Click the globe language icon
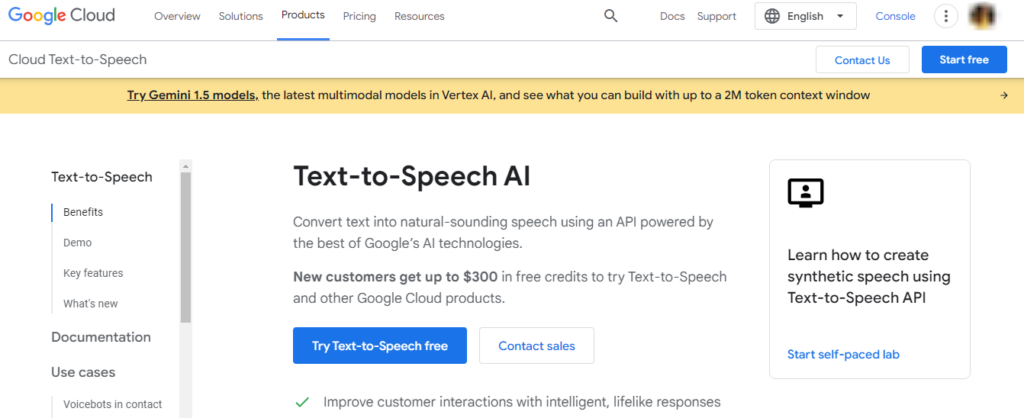The height and width of the screenshot is (418, 1024). point(772,16)
